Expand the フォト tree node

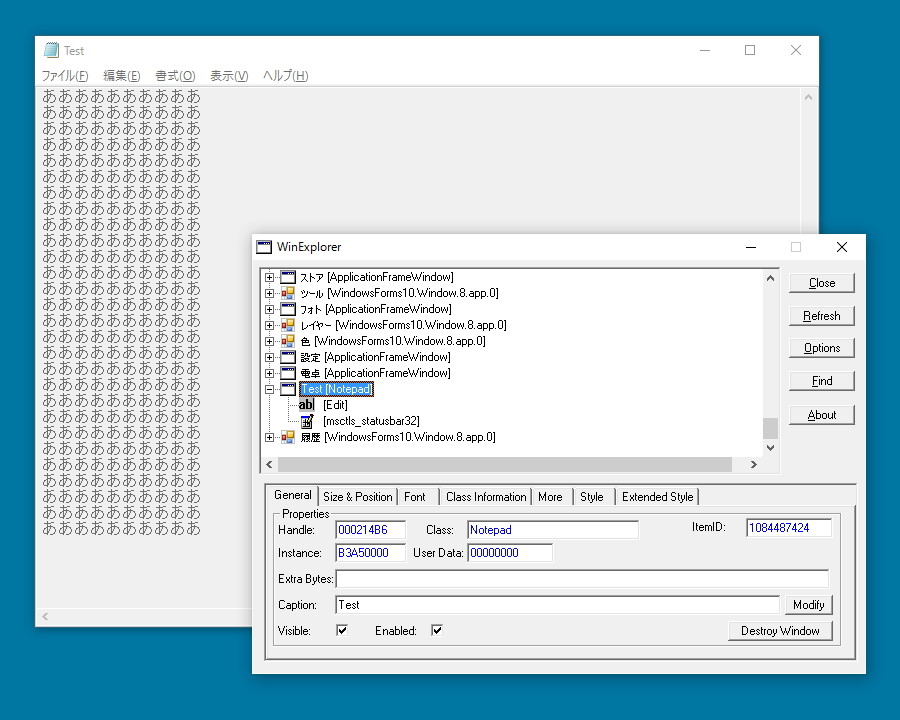pyautogui.click(x=269, y=309)
